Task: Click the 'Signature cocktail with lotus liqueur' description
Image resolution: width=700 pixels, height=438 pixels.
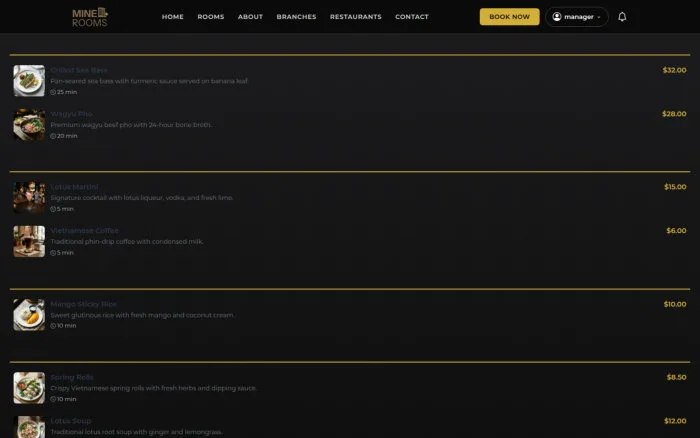Action: click(142, 198)
